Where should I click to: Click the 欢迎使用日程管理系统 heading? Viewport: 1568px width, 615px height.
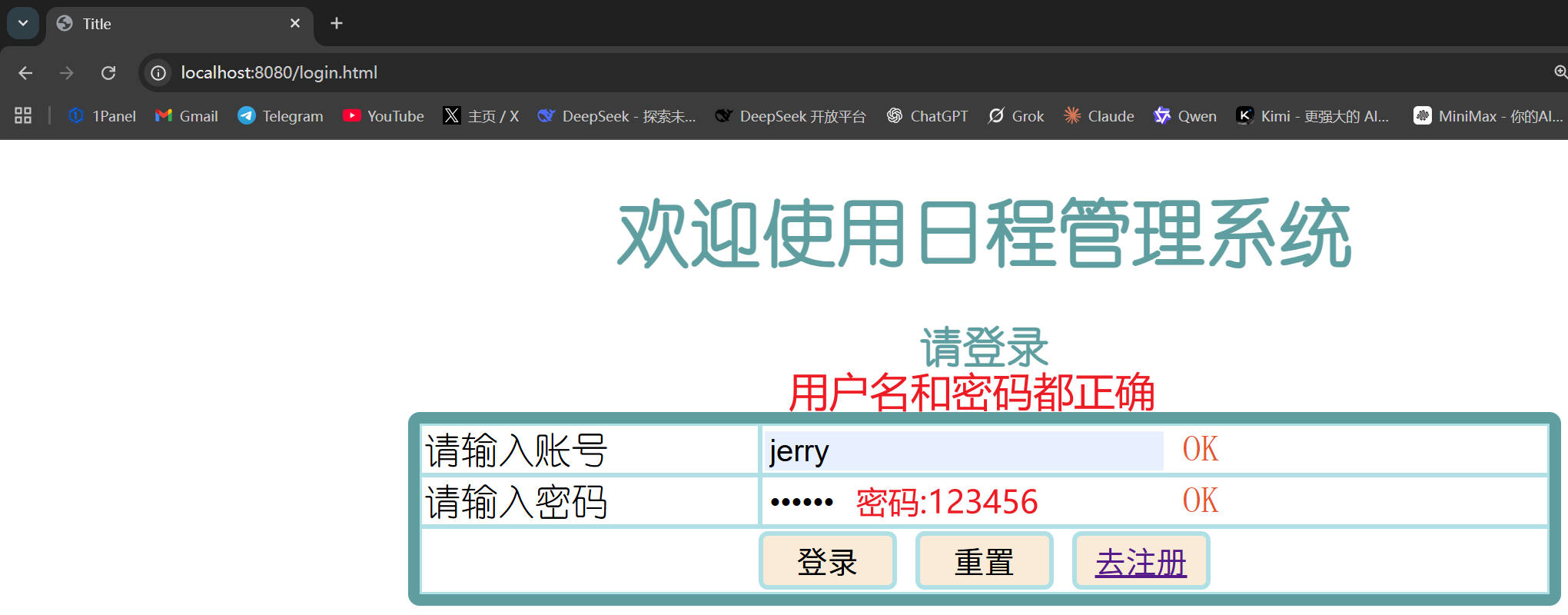(x=985, y=234)
